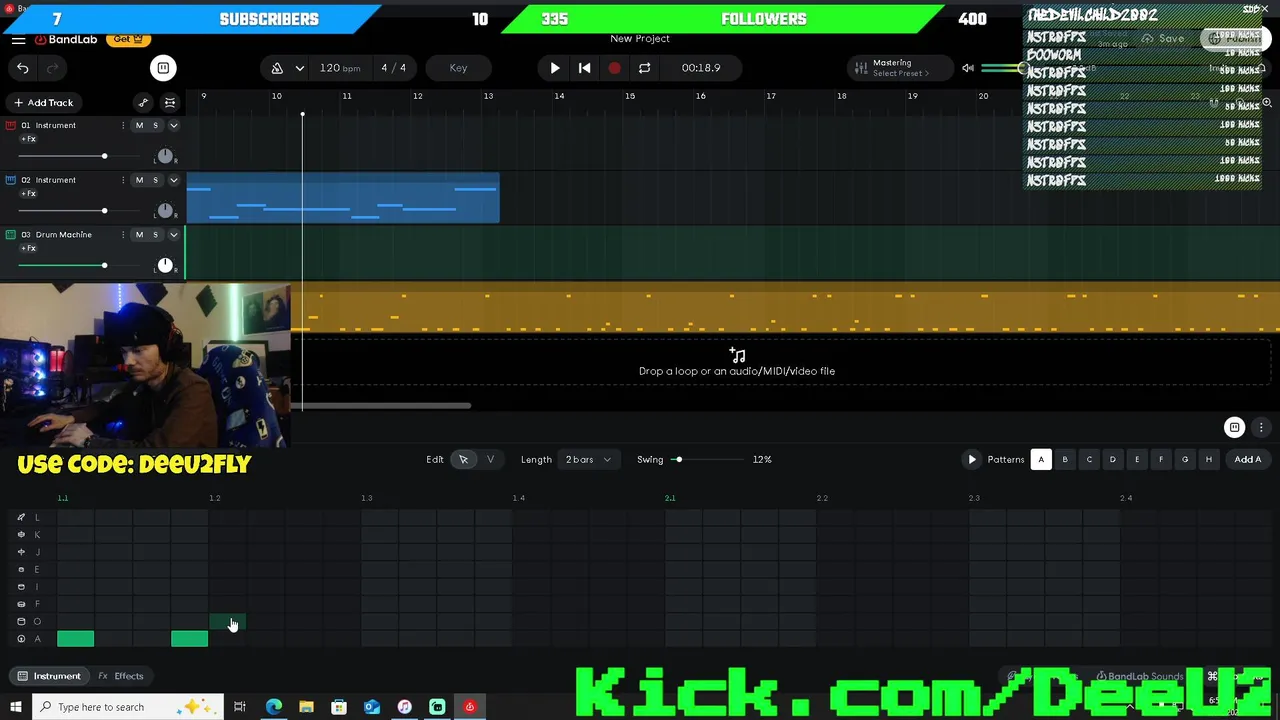The height and width of the screenshot is (720, 1280).
Task: Click the drum pad icon for row O
Action: pos(21,621)
